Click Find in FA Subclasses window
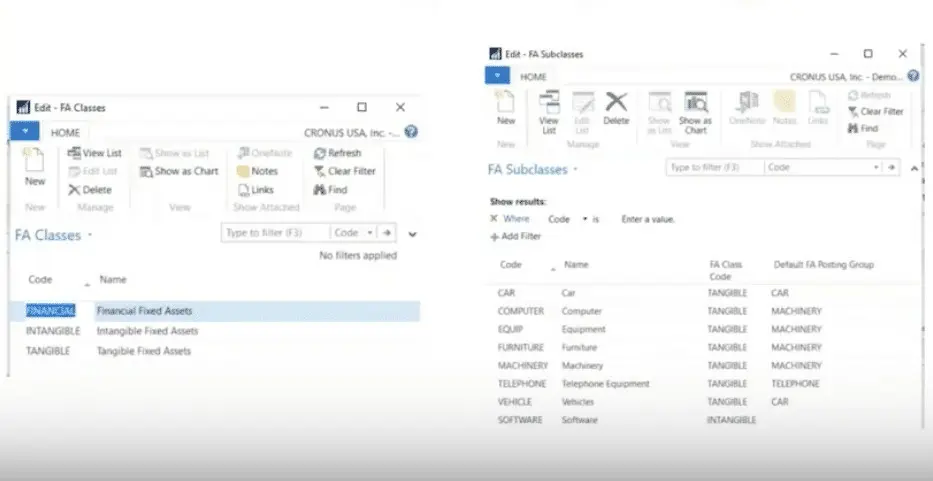 863,128
